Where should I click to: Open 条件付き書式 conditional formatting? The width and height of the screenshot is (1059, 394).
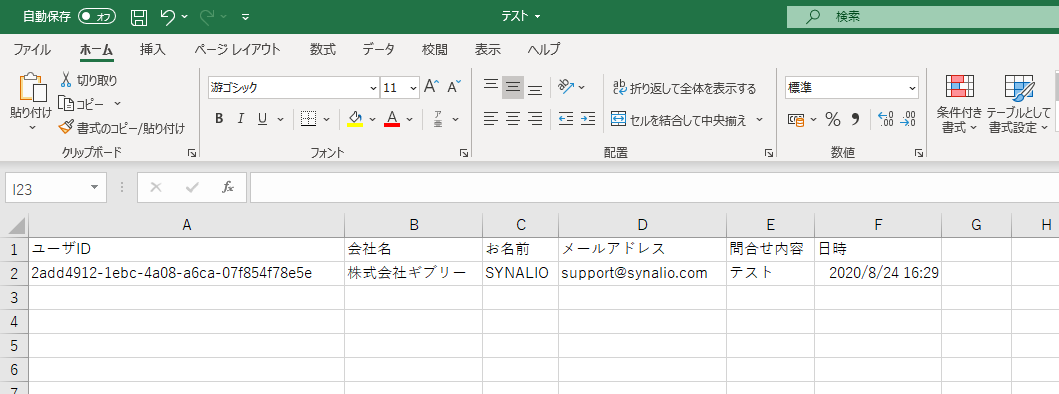tap(959, 103)
